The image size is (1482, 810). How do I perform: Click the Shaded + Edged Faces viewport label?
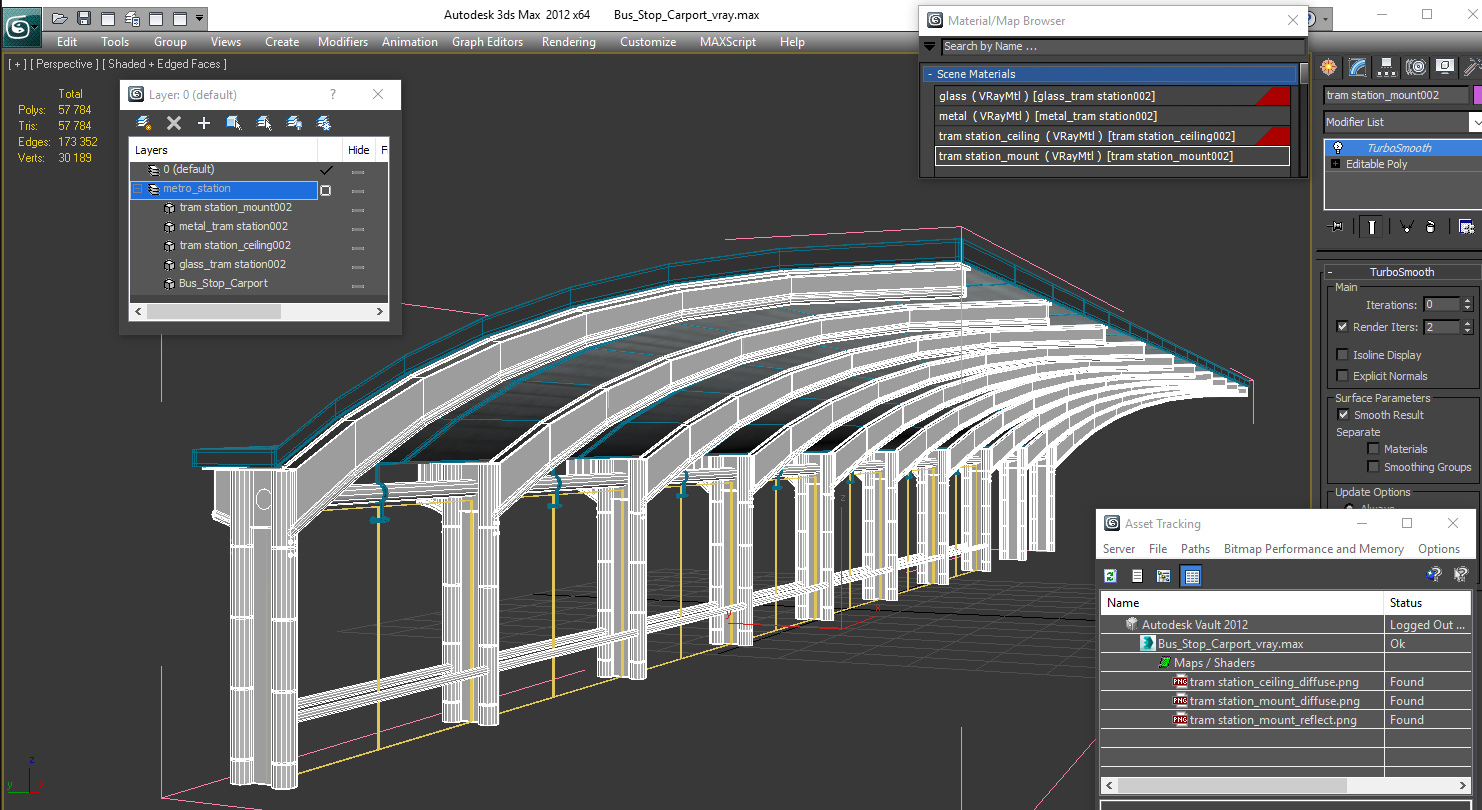click(165, 64)
